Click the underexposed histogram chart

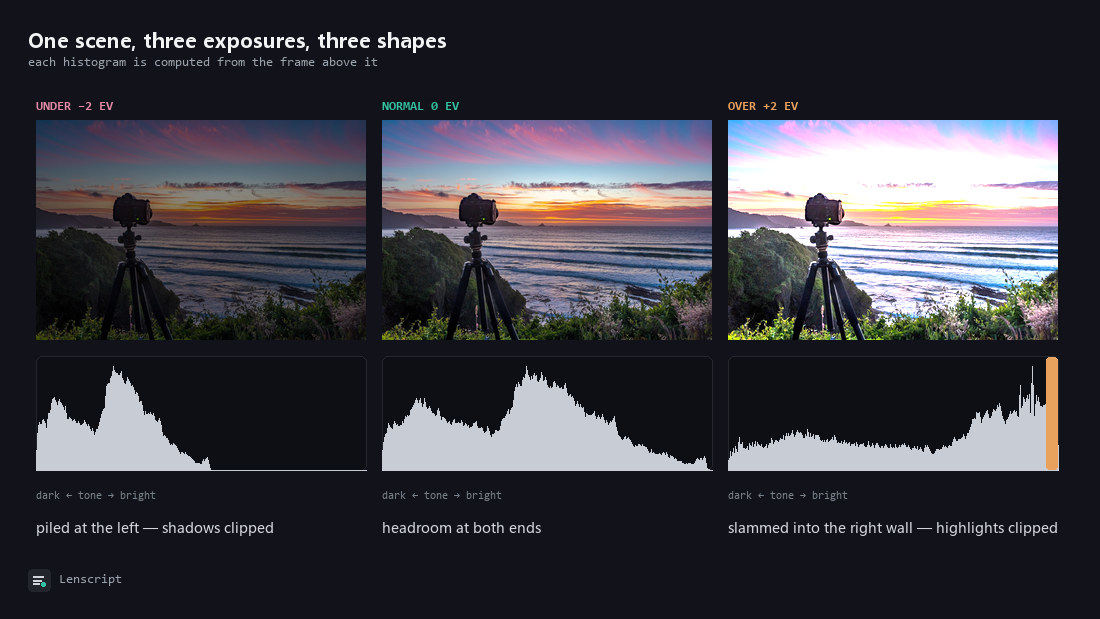[201, 413]
